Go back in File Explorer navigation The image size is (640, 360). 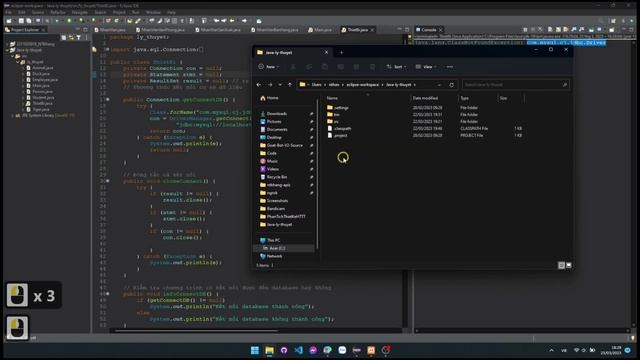pyautogui.click(x=259, y=84)
